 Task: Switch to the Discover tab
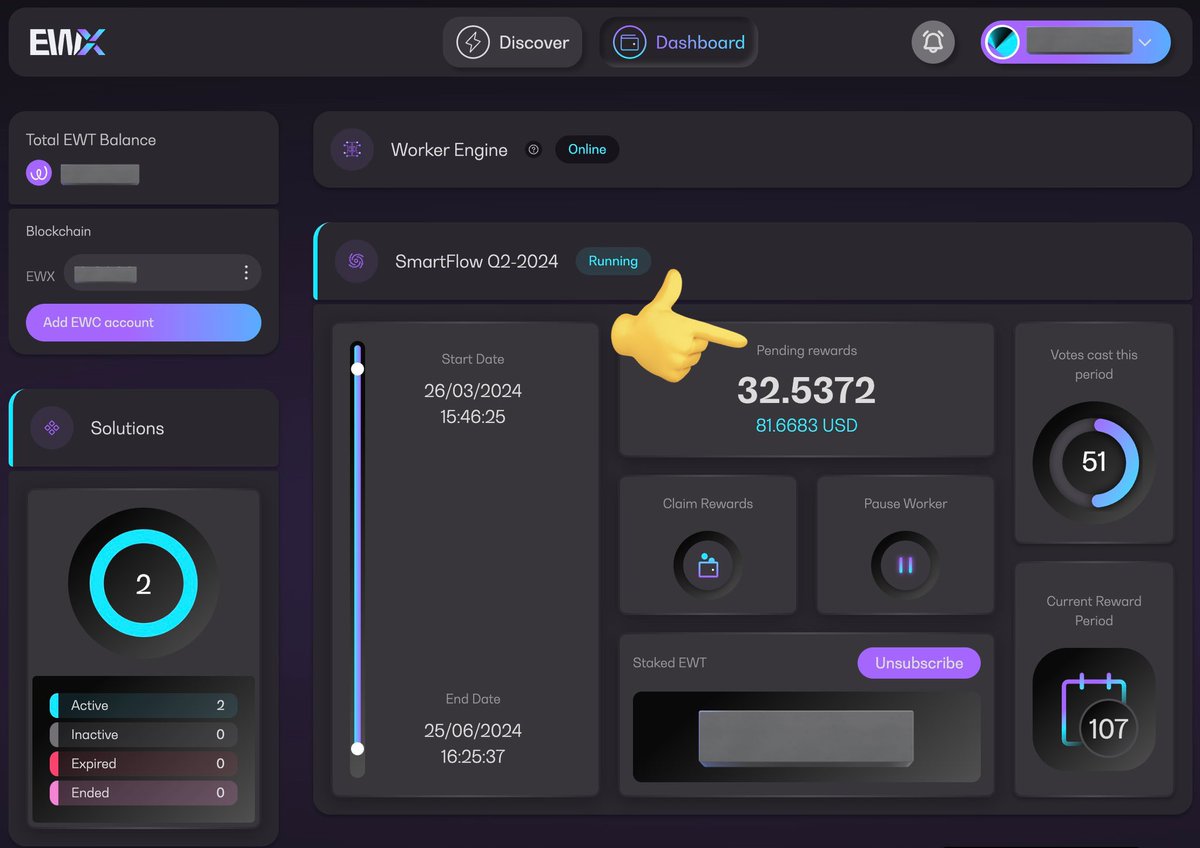pos(512,42)
